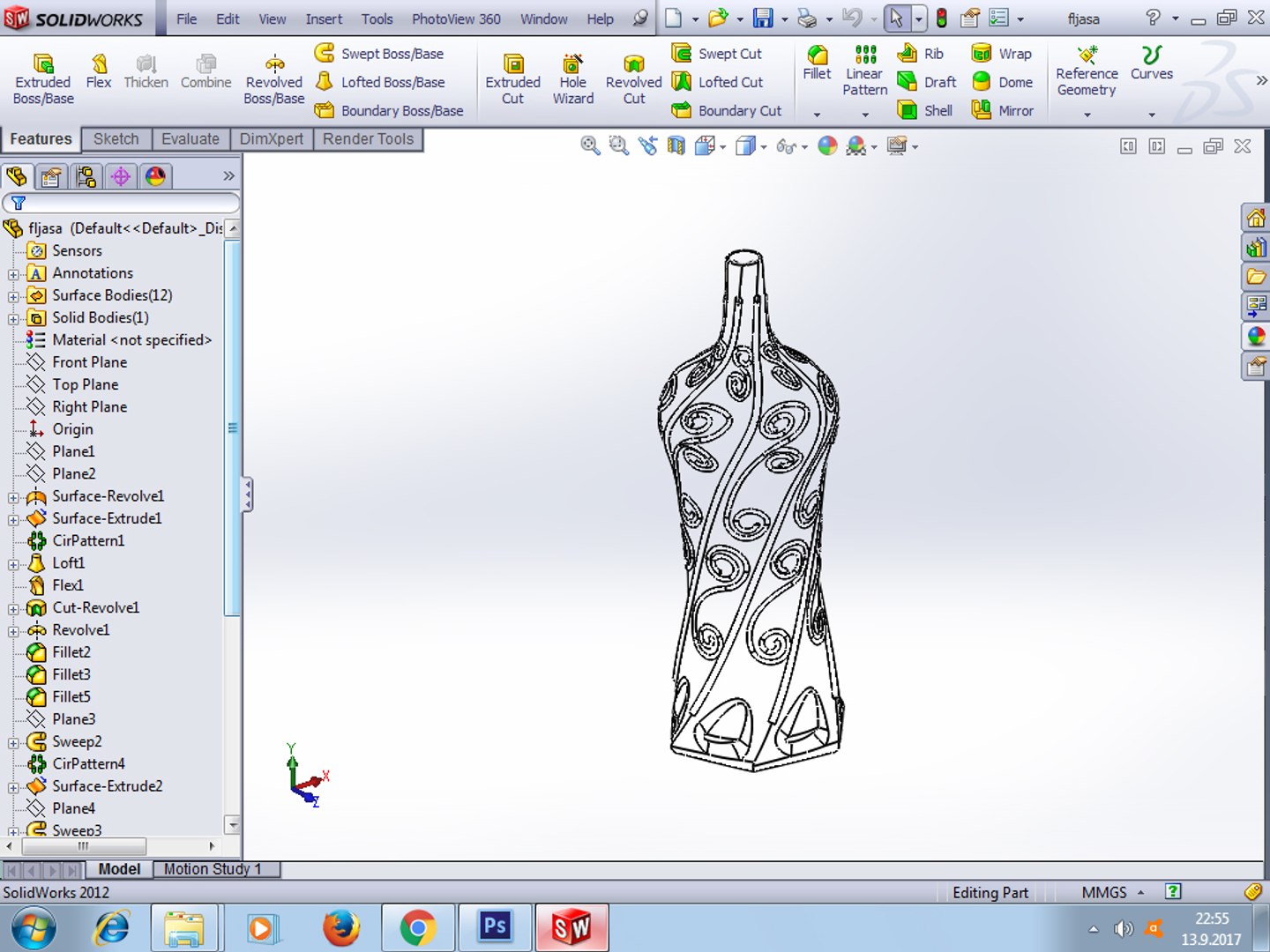This screenshot has width=1270, height=952.
Task: Open the Reference Geometry dropdown arrow
Action: click(1087, 115)
